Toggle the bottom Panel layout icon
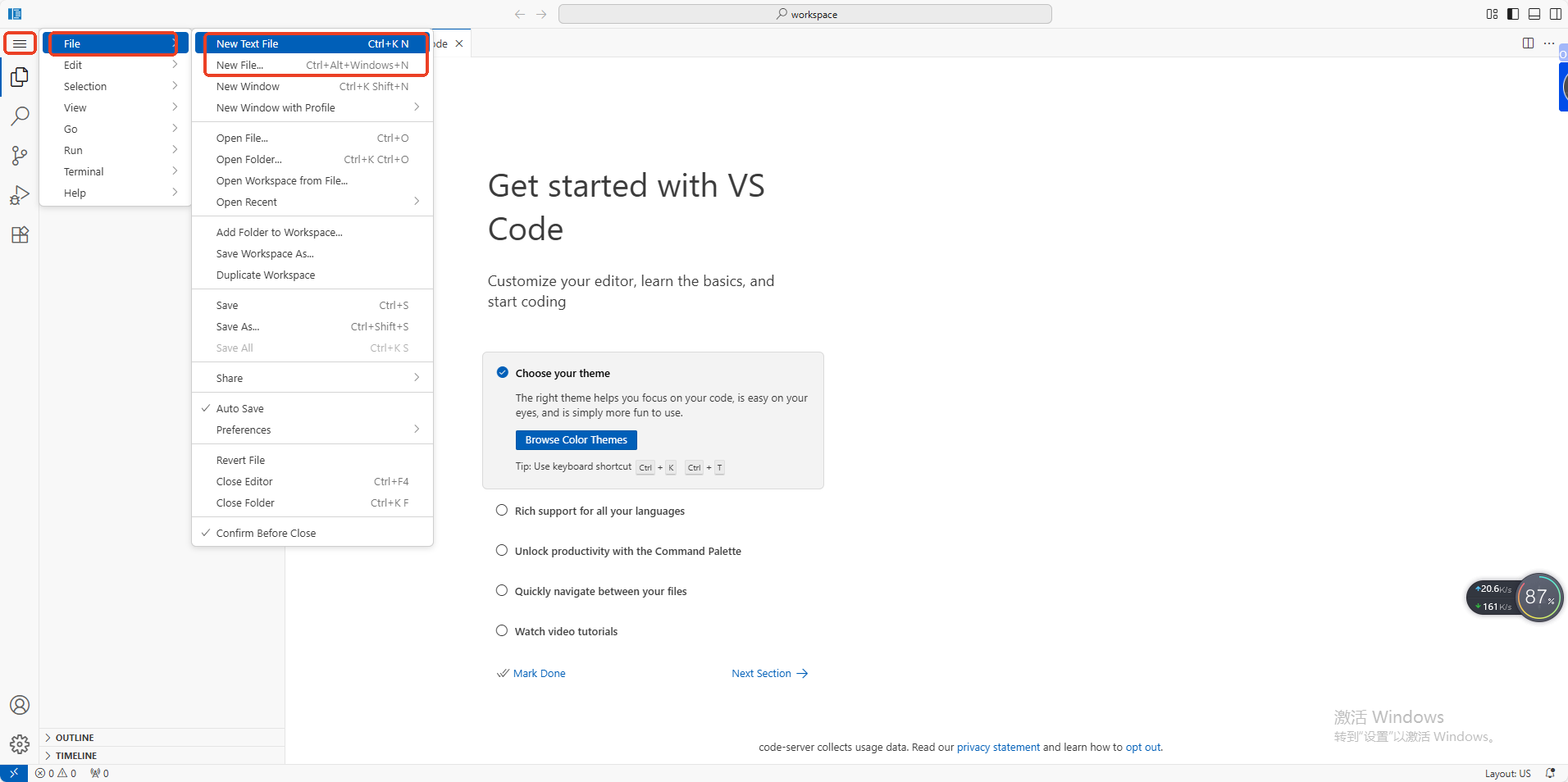Screen dimensions: 1568x782 pyautogui.click(x=1534, y=14)
